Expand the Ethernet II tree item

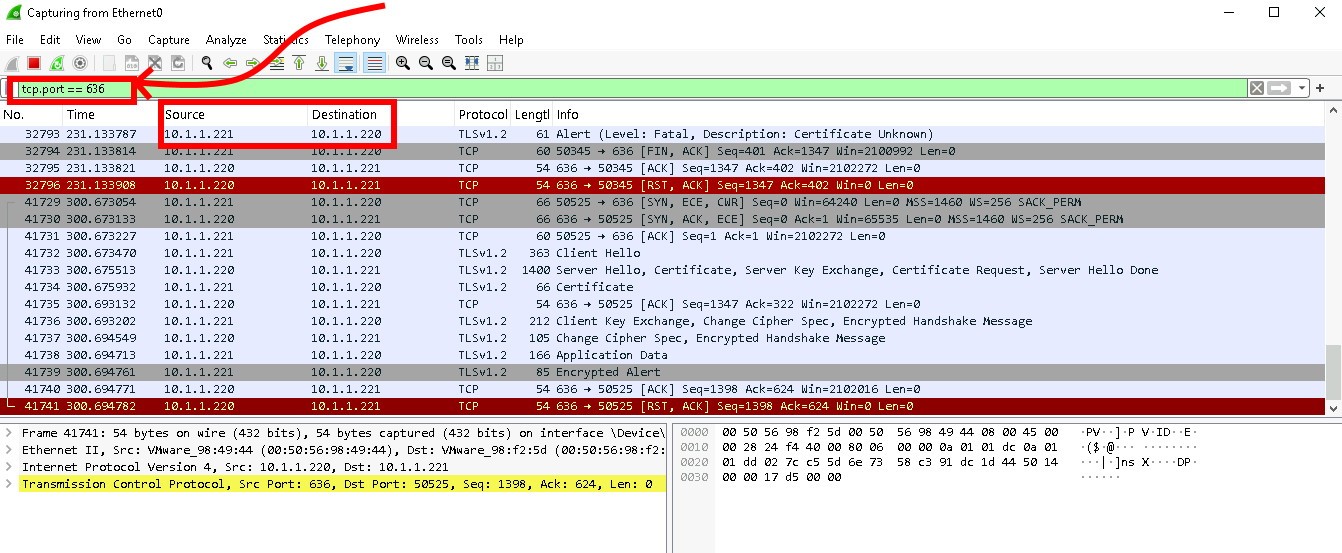[10, 450]
